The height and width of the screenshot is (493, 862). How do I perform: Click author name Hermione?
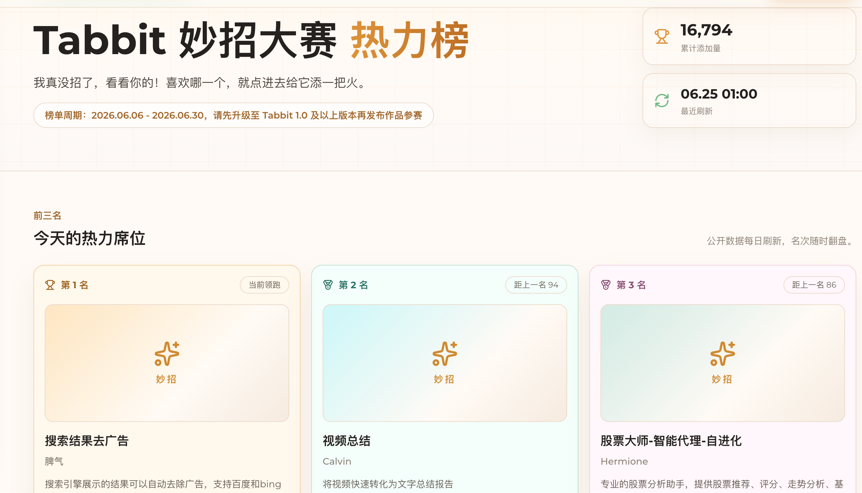pos(624,461)
